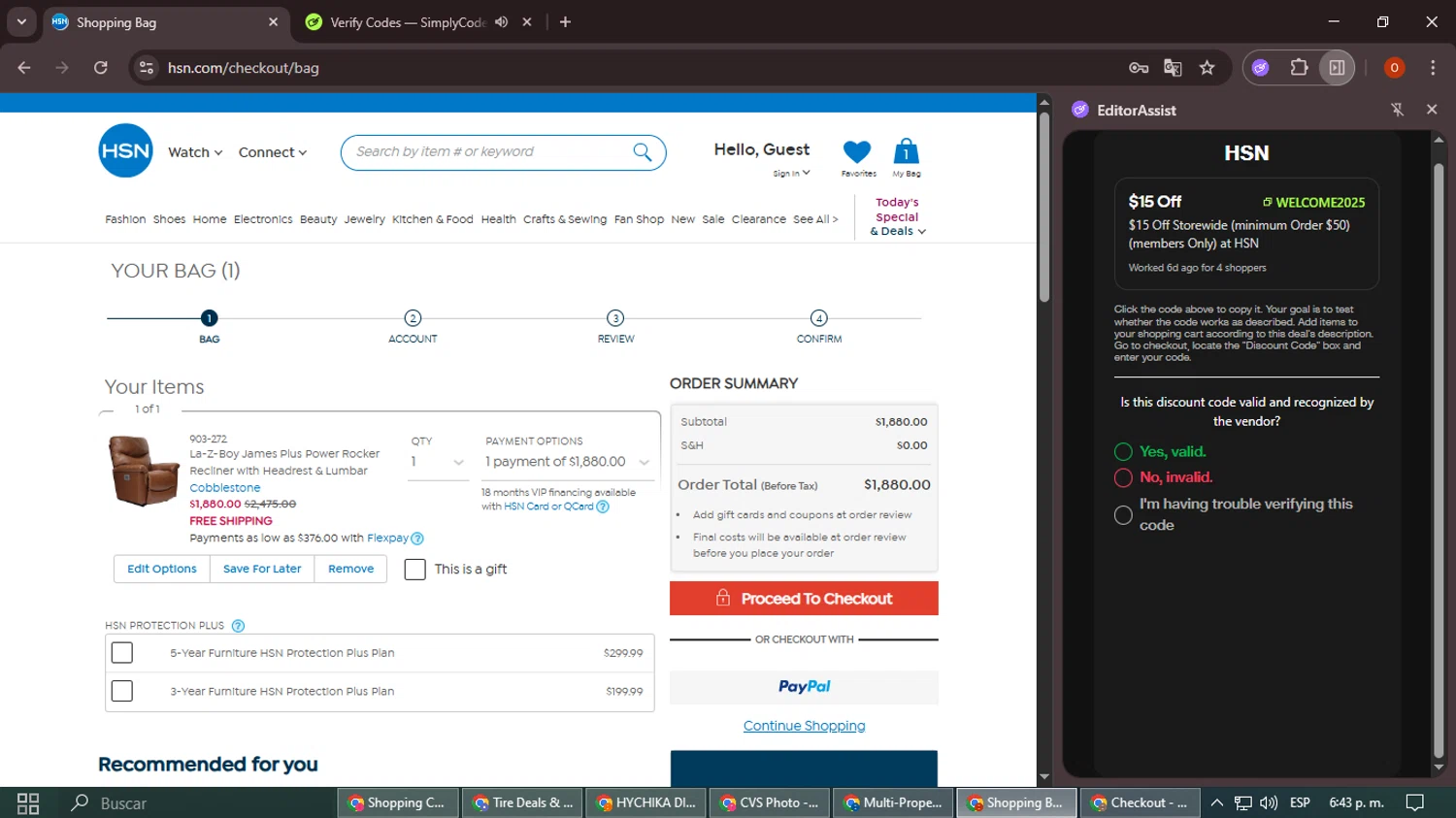
Task: Close the EditorAssist panel
Action: 1432,110
